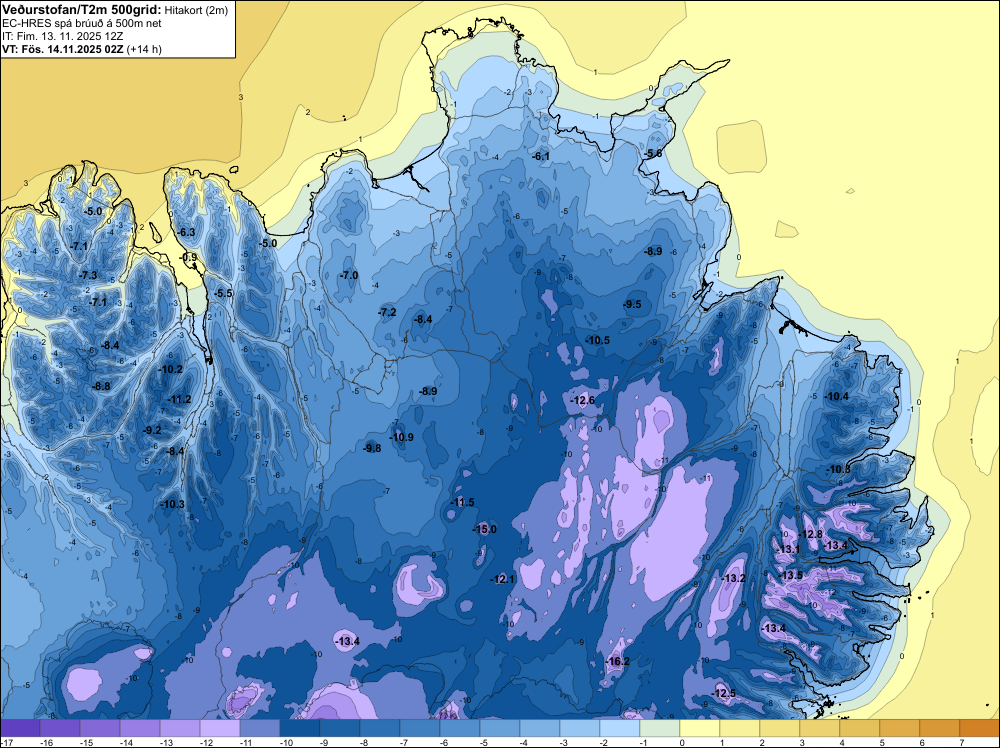
Task: Click the valid time "VT: Fös. 14.11.2025 02Z"
Action: (63, 49)
